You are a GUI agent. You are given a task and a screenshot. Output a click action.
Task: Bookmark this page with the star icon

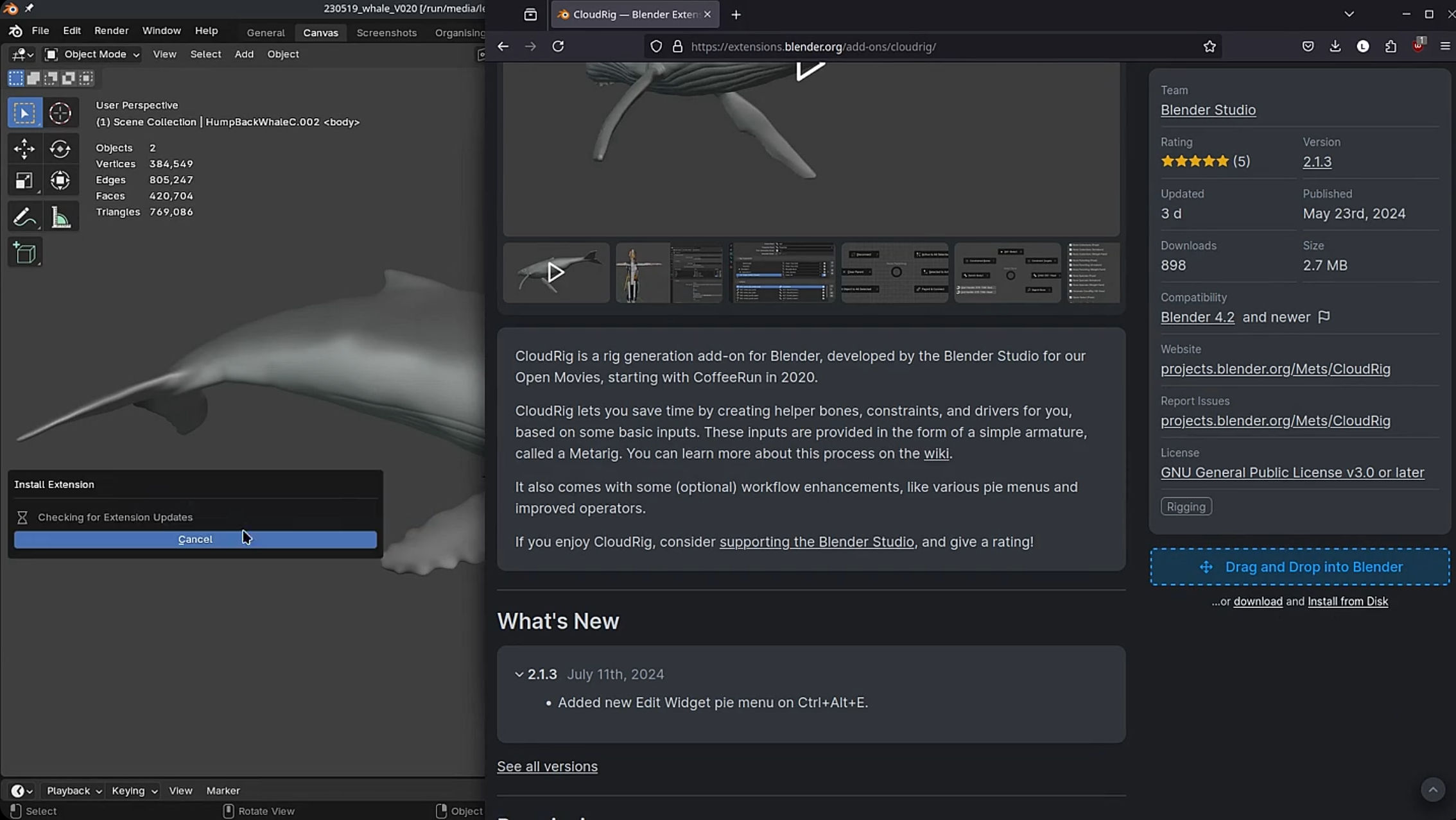click(1209, 46)
